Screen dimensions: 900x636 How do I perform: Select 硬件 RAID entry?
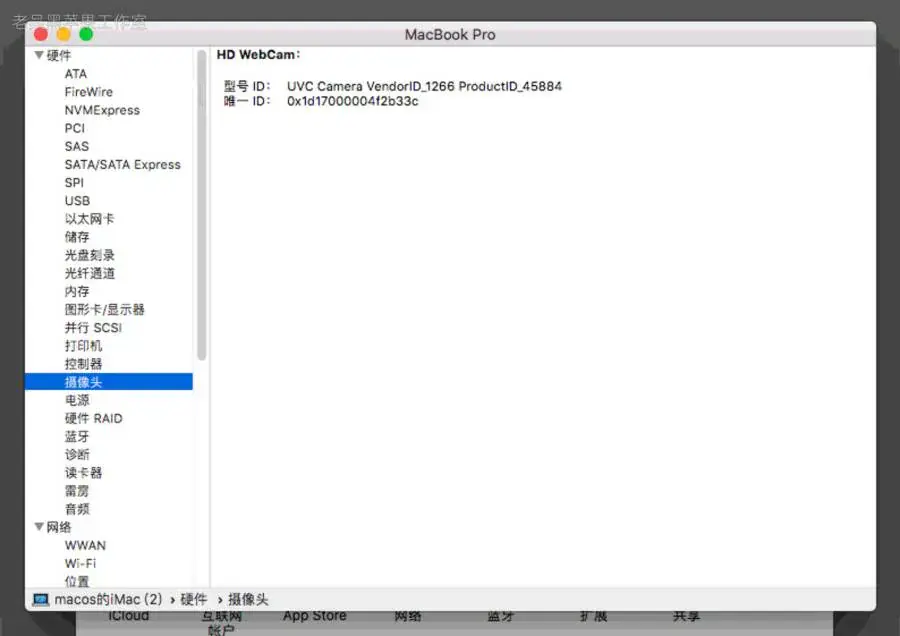coord(94,418)
